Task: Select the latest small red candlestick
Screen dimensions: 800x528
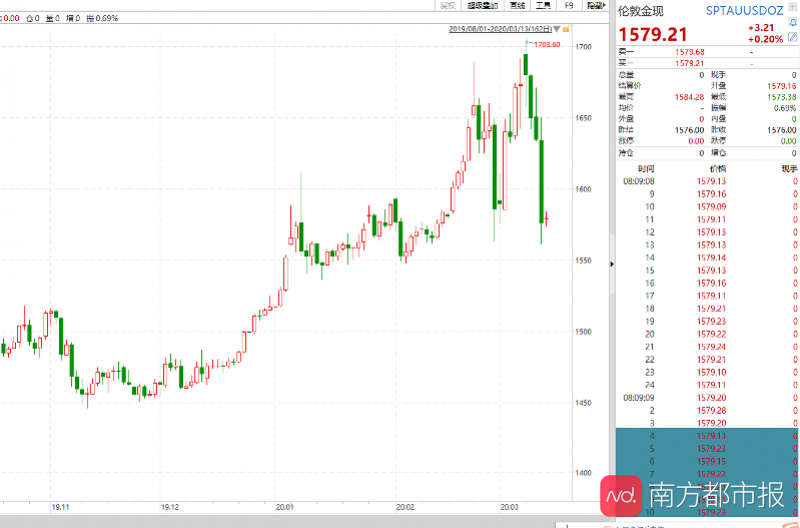Action: [x=547, y=219]
